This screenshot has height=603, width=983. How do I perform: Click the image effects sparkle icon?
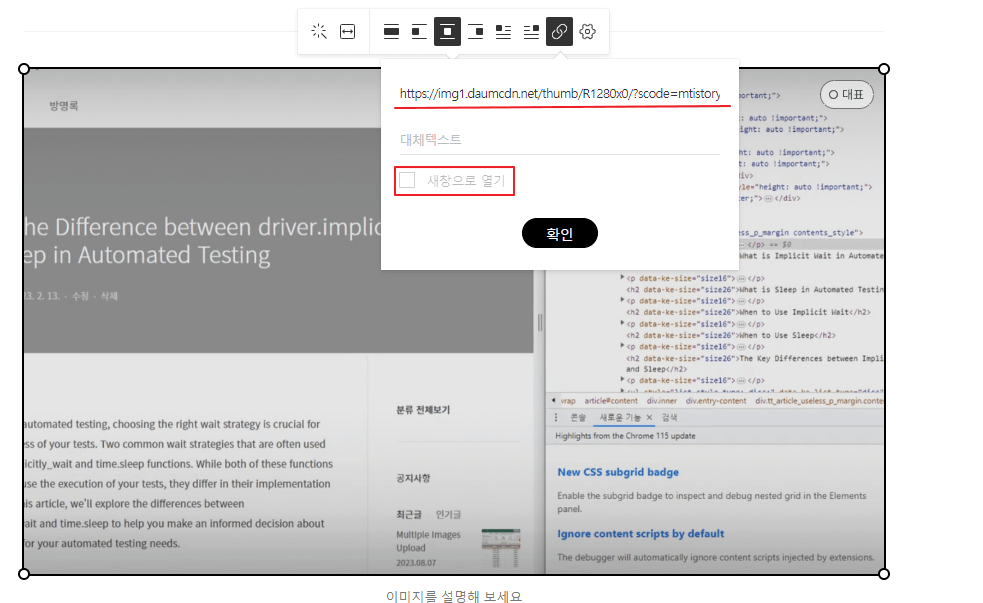318,31
